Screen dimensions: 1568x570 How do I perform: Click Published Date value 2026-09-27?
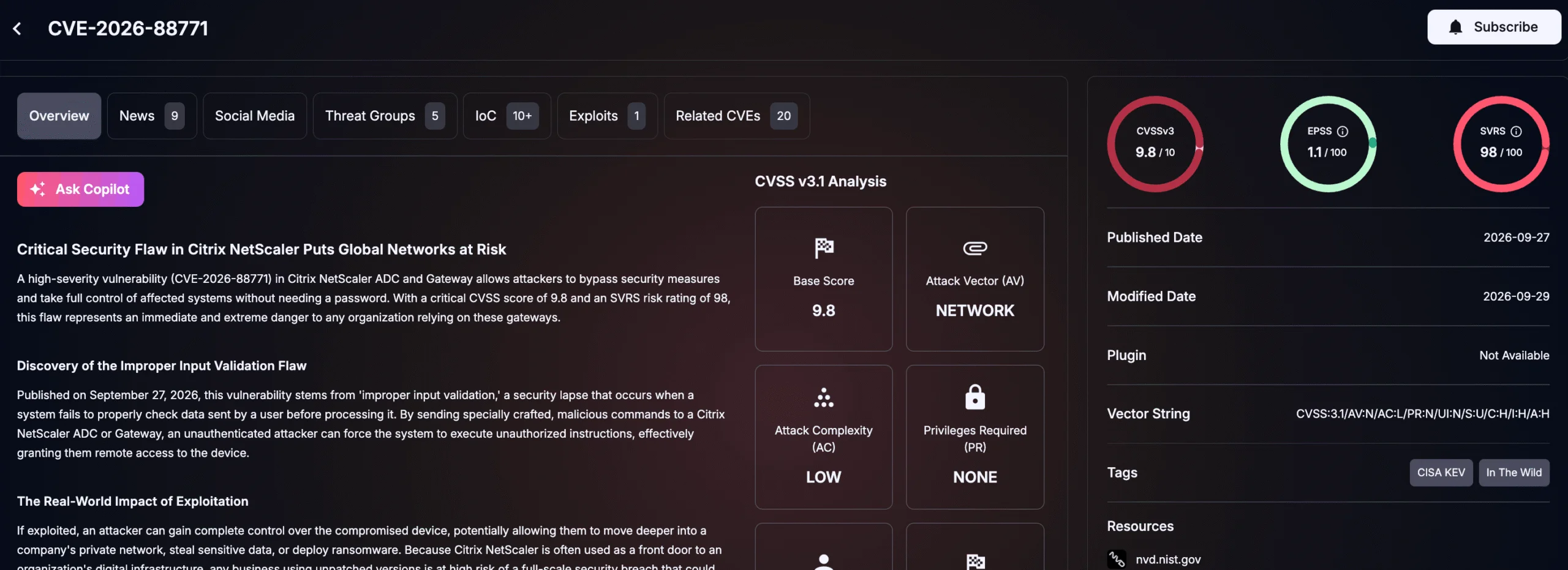coord(1516,238)
